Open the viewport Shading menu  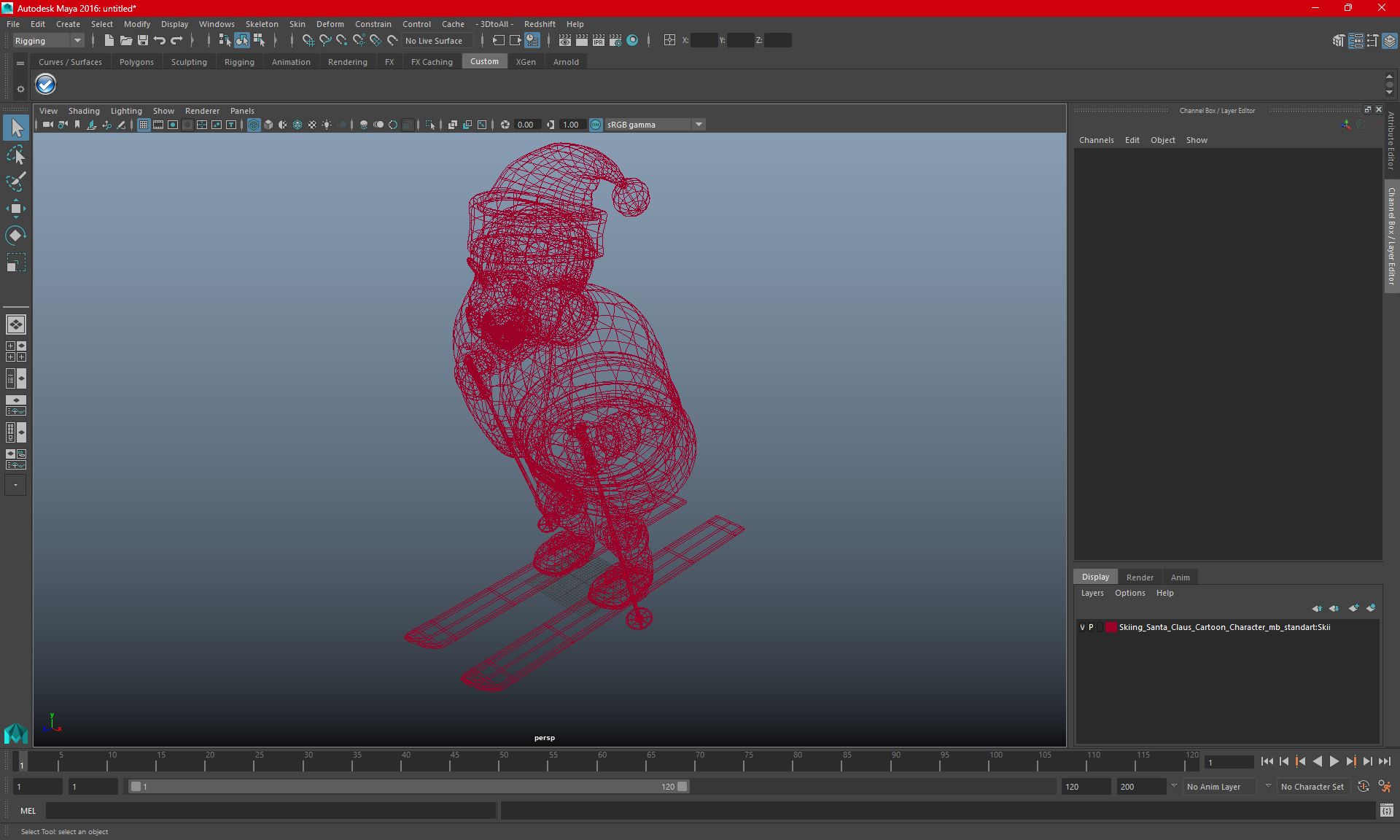point(84,111)
